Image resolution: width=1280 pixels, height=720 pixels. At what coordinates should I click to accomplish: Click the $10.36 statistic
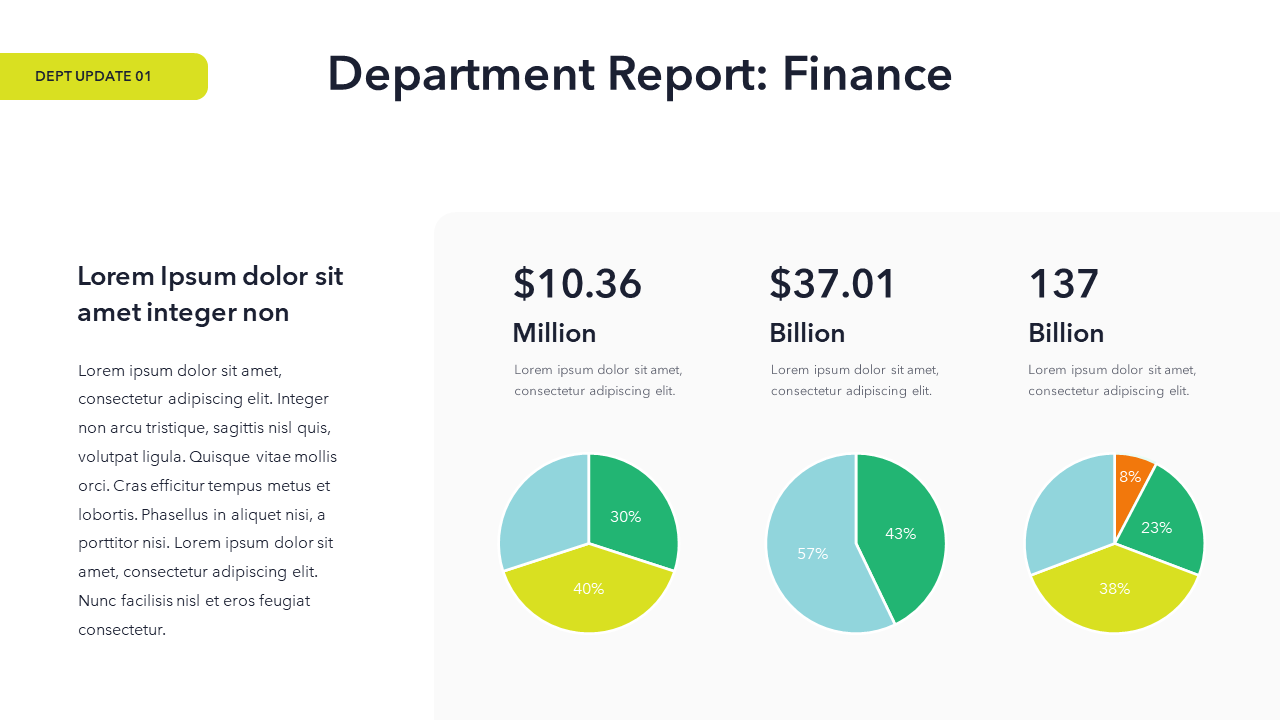577,284
